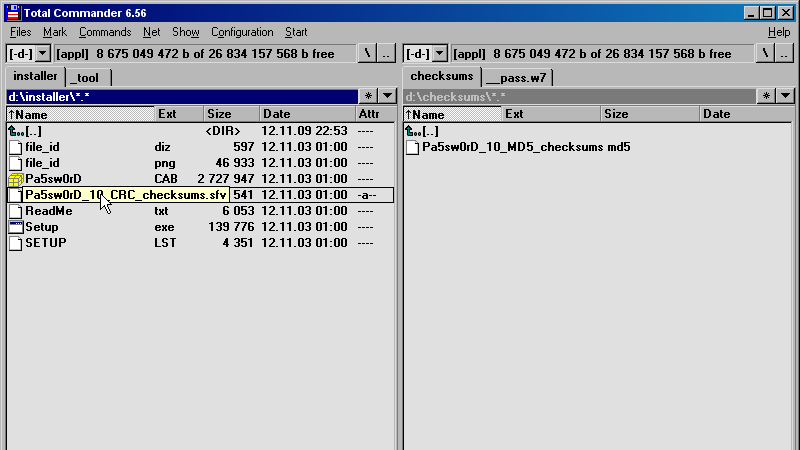The image size is (800, 450).
Task: Go to root directory in left panel
Action: pos(367,53)
